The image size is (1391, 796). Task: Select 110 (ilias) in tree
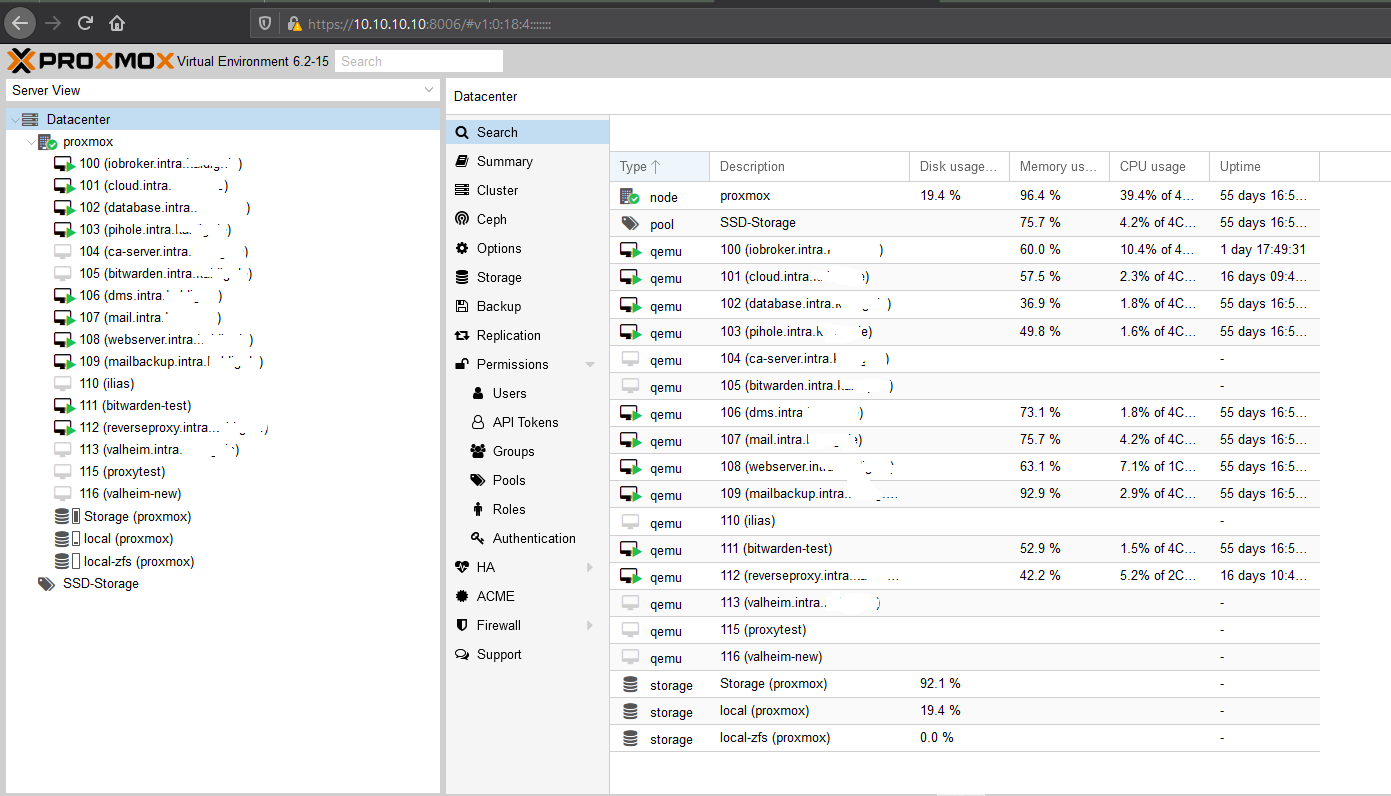(223, 384)
